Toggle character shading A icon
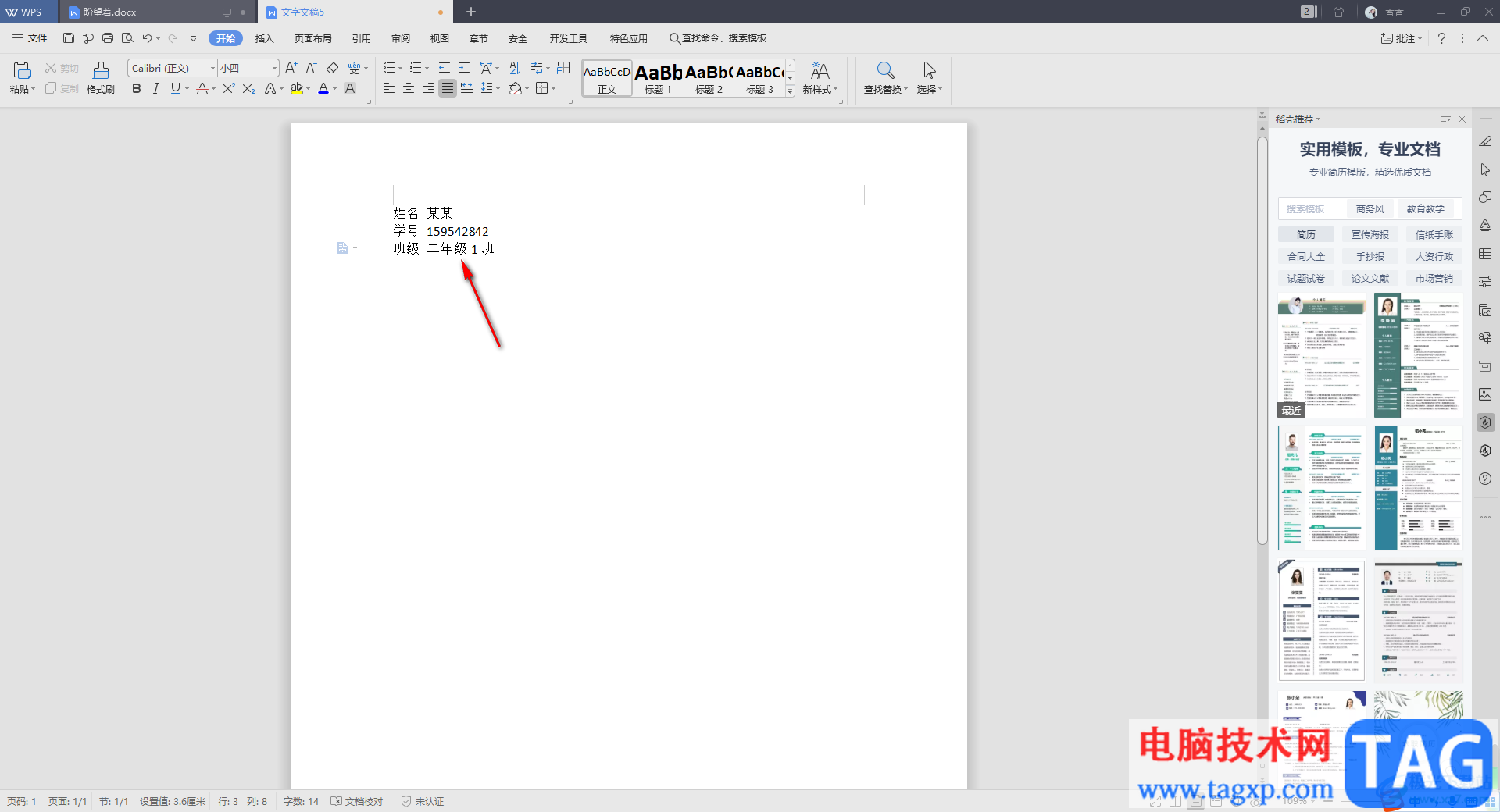1500x812 pixels. (x=350, y=89)
